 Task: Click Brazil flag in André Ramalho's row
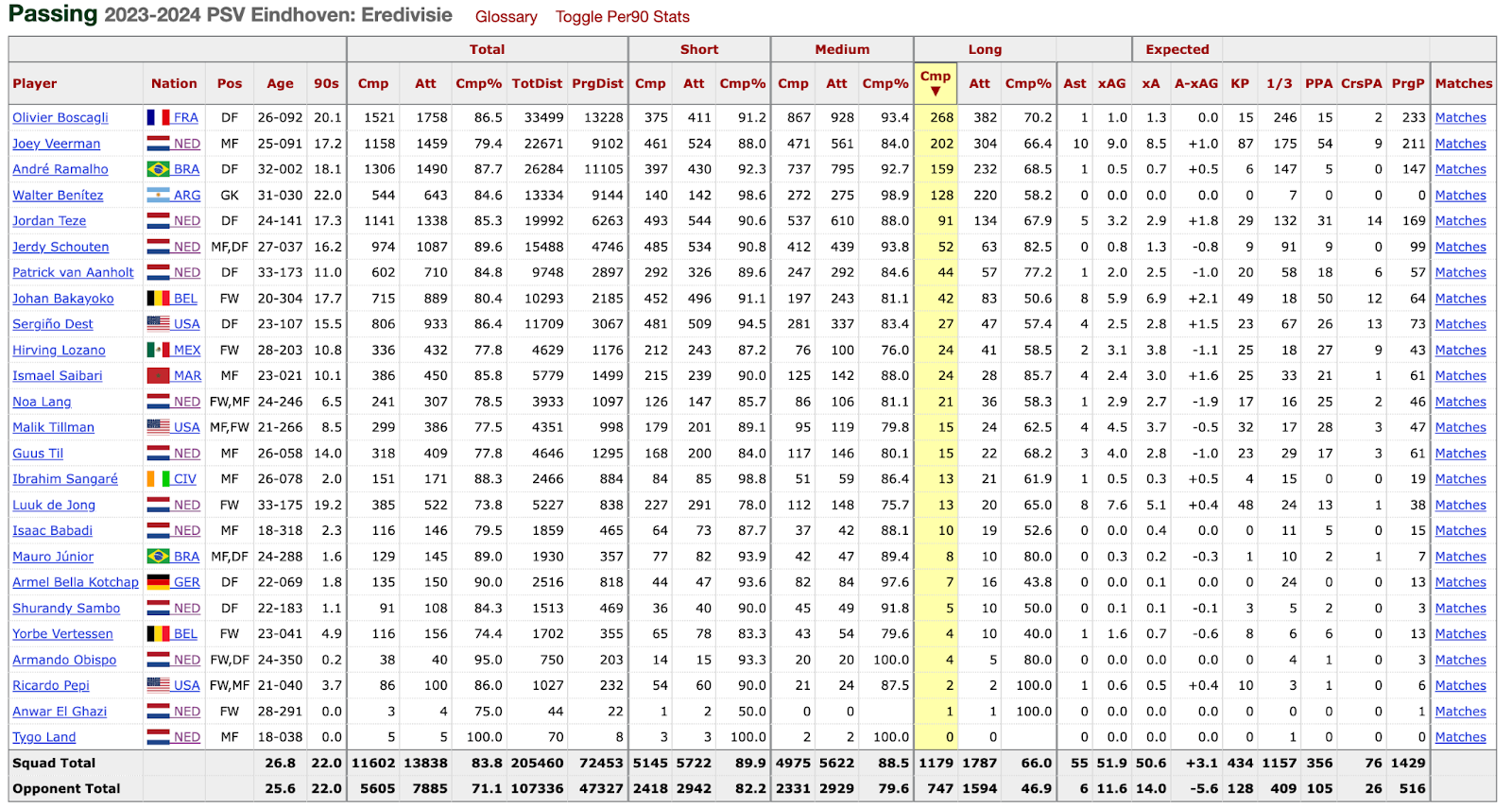point(158,169)
